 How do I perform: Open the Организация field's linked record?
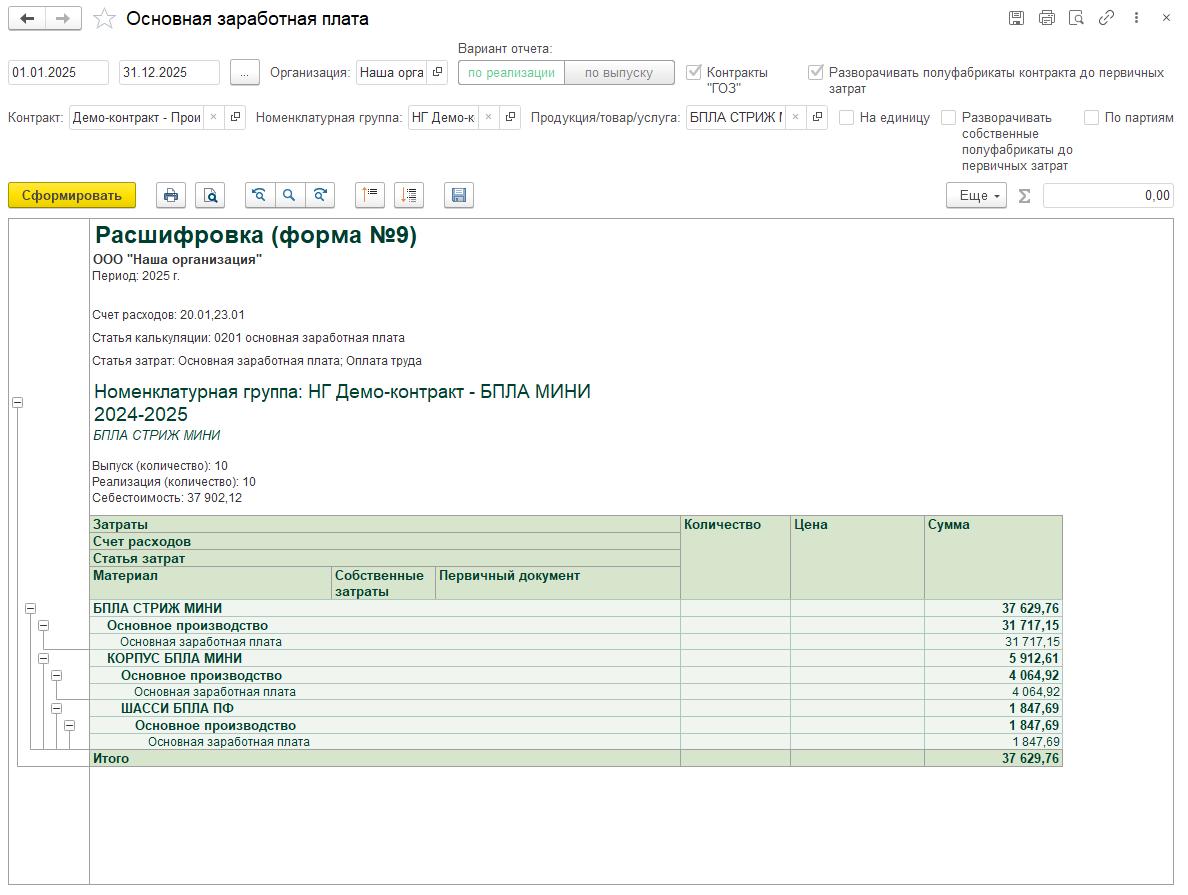click(x=437, y=73)
